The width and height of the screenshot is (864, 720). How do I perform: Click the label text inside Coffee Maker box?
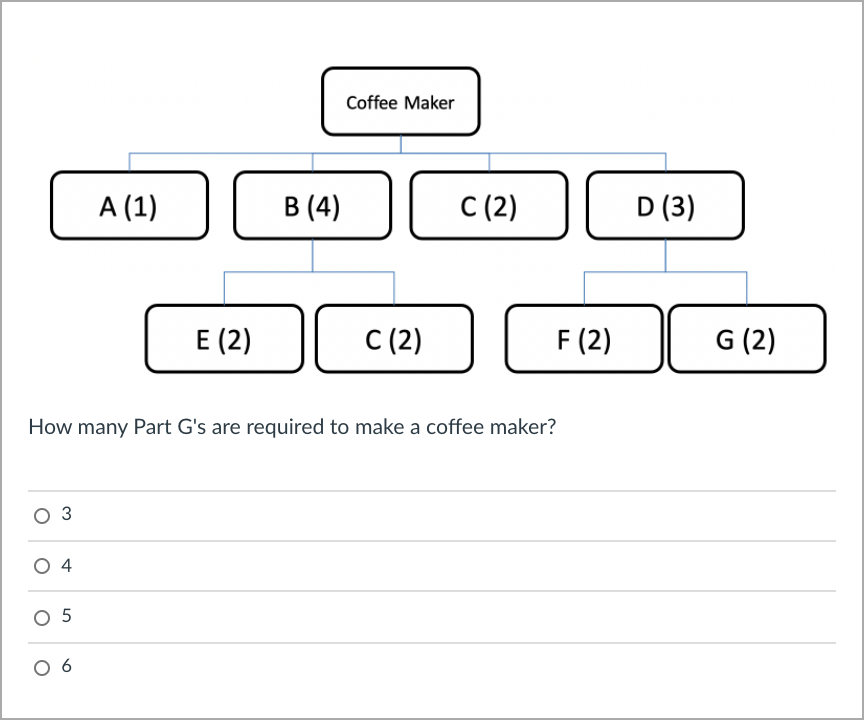(400, 102)
